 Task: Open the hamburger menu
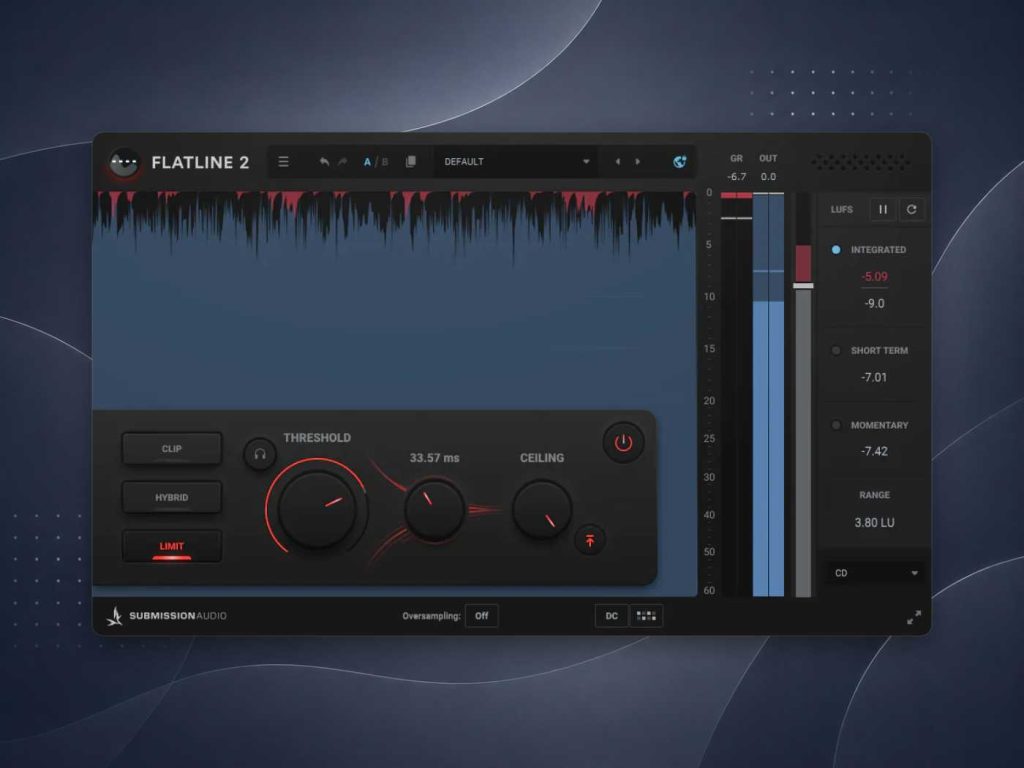click(283, 161)
